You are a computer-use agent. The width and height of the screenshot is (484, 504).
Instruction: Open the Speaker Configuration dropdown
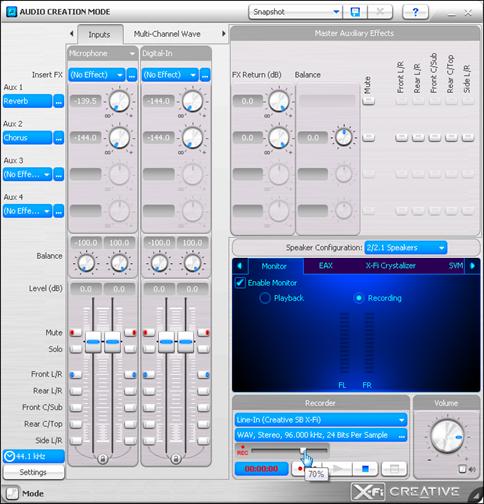406,248
